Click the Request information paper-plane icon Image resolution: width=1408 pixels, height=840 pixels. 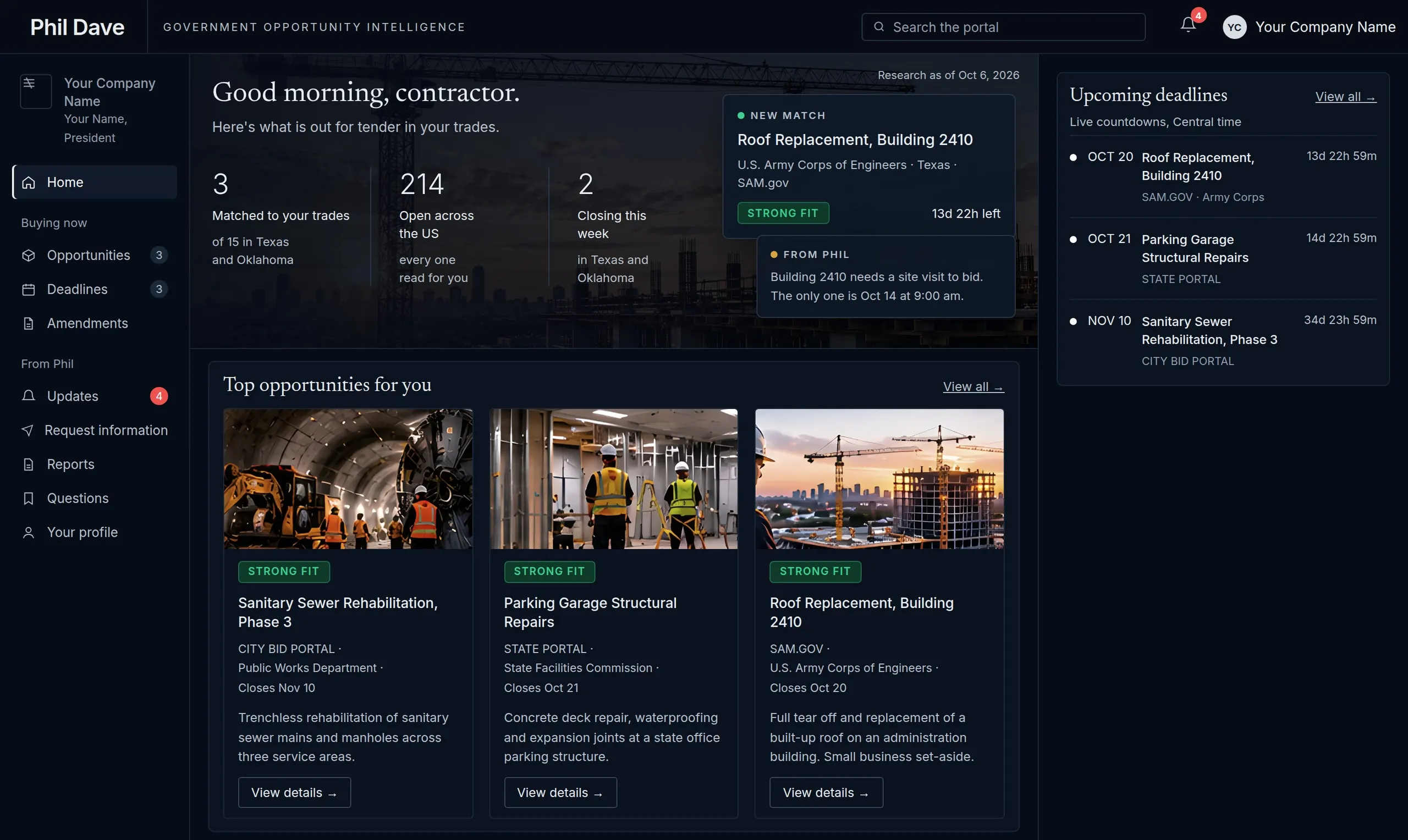coord(27,430)
